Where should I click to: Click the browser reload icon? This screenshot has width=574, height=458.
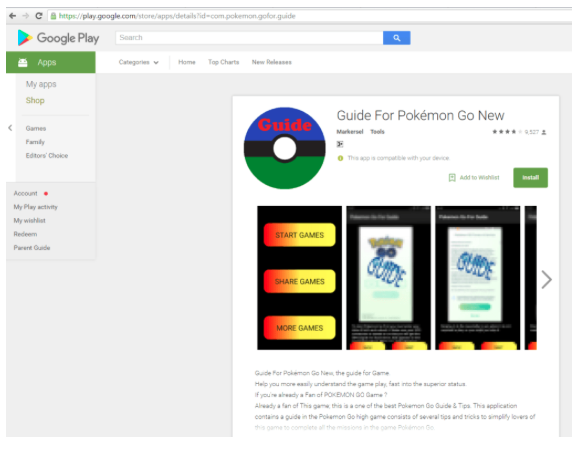39,16
